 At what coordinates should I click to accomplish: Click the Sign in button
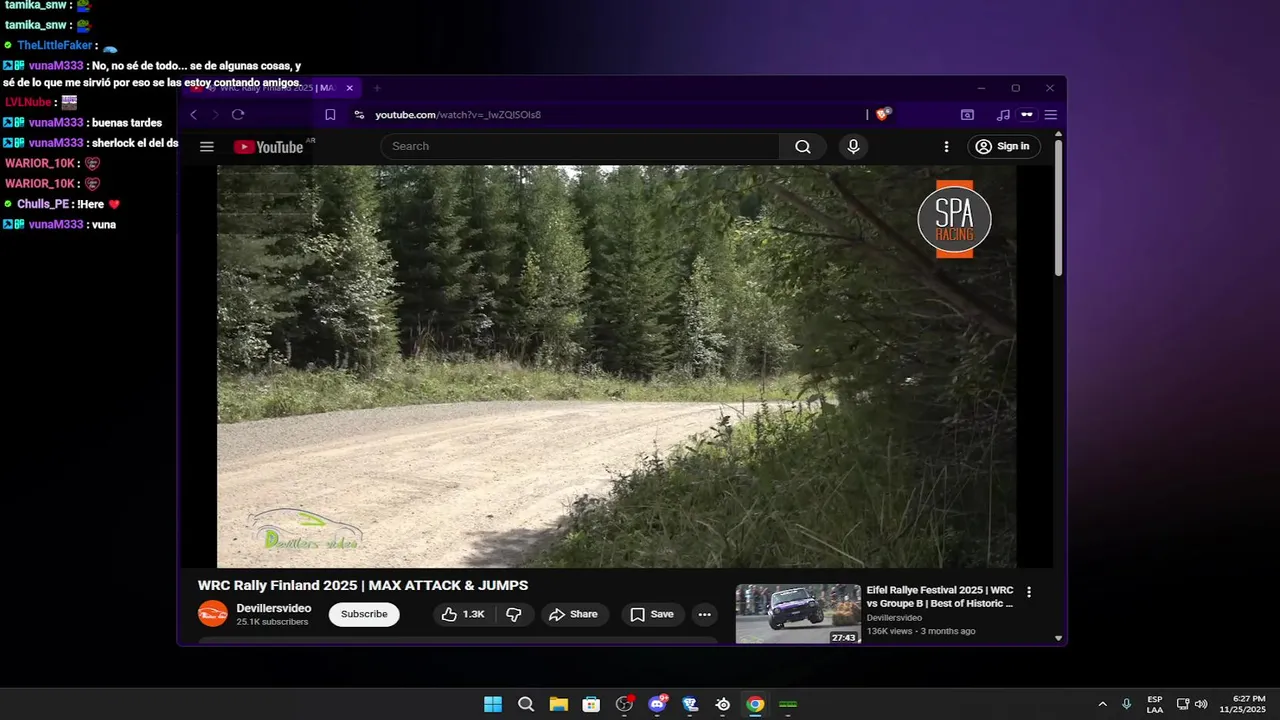tap(1004, 146)
